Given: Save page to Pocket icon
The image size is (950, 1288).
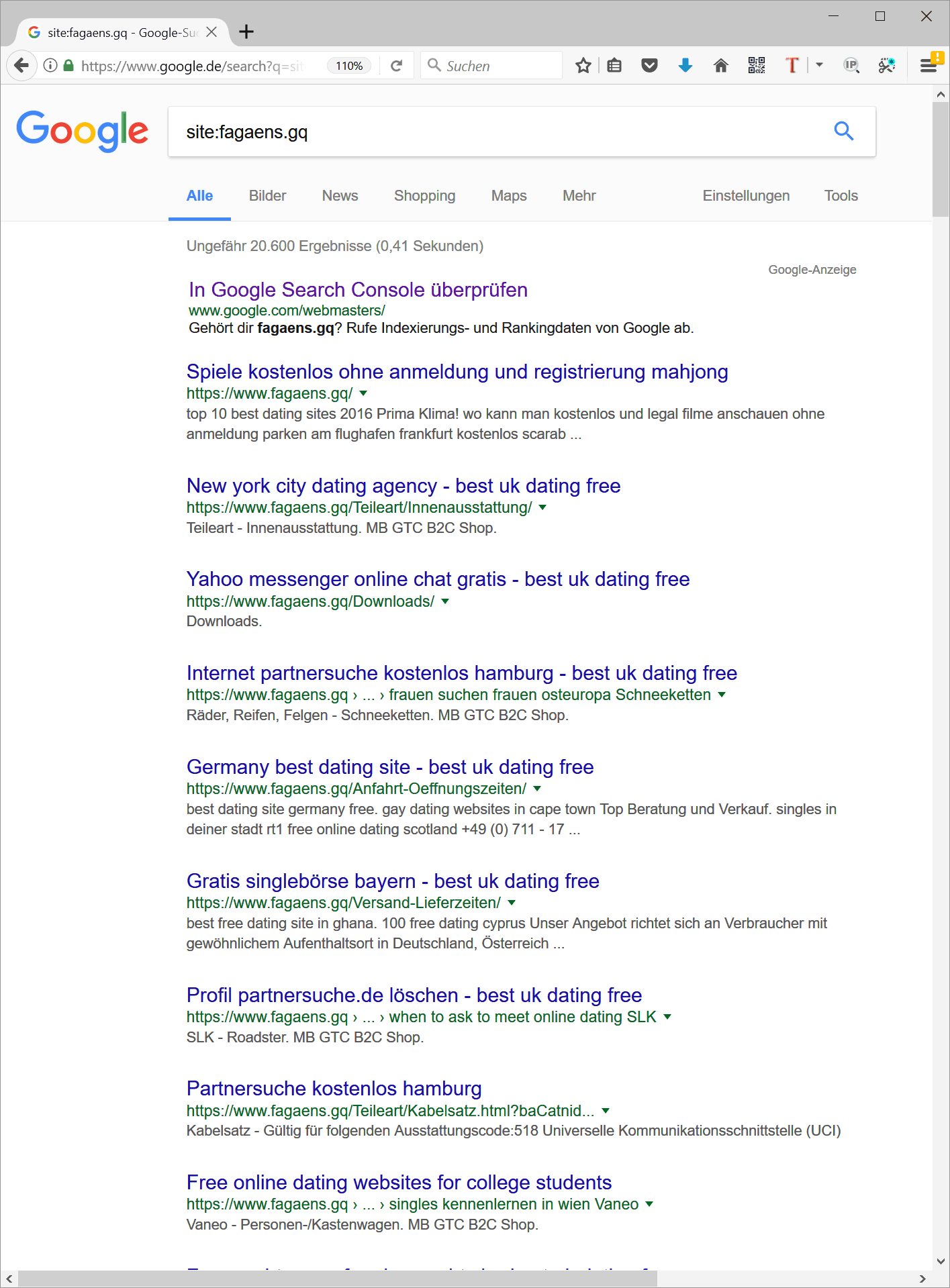Looking at the screenshot, I should tap(649, 65).
